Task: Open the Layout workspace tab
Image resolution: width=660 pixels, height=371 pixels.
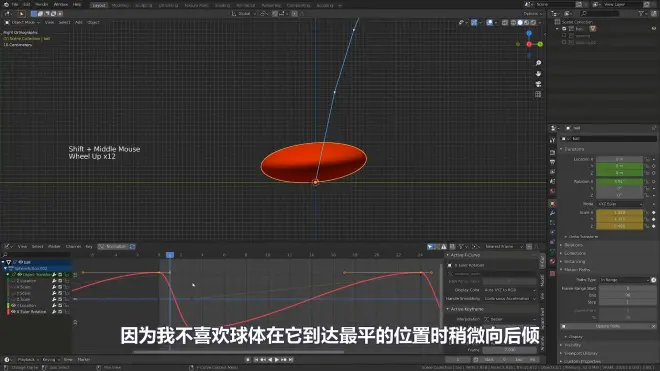Action: 99,5
